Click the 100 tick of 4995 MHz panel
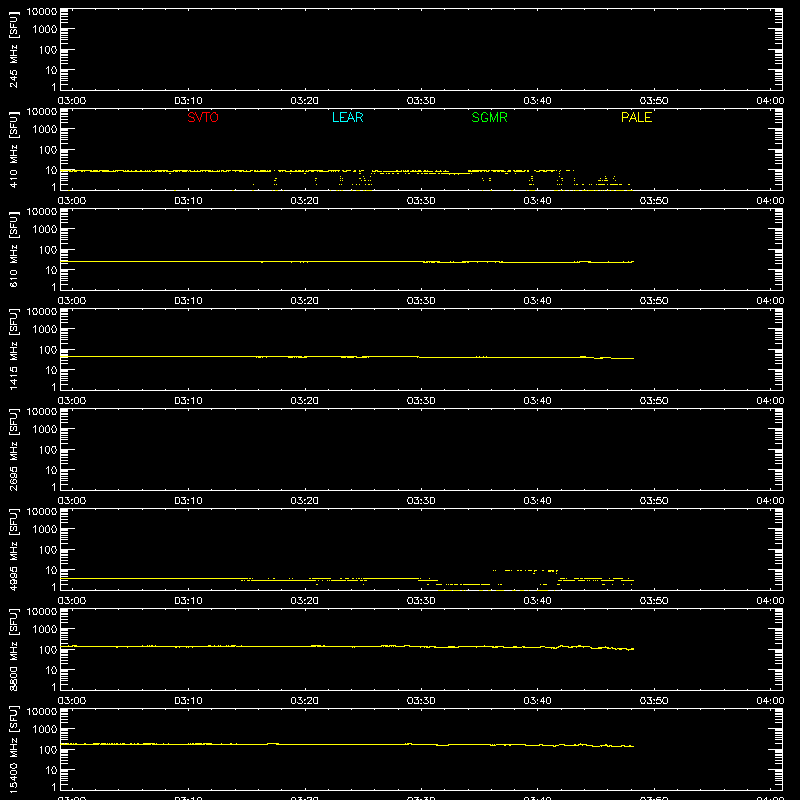The height and width of the screenshot is (800, 800). coord(48,550)
